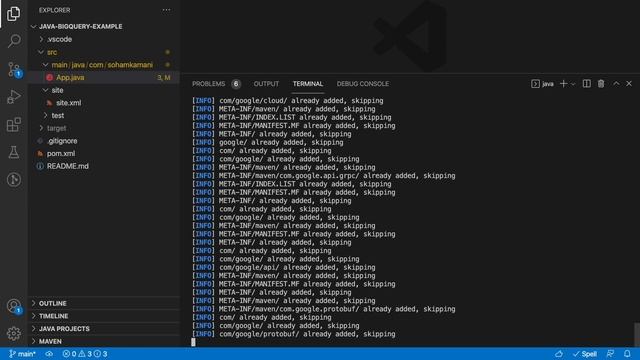Image resolution: width=640 pixels, height=360 pixels.
Task: Expand the Timeline section
Action: pos(104,316)
